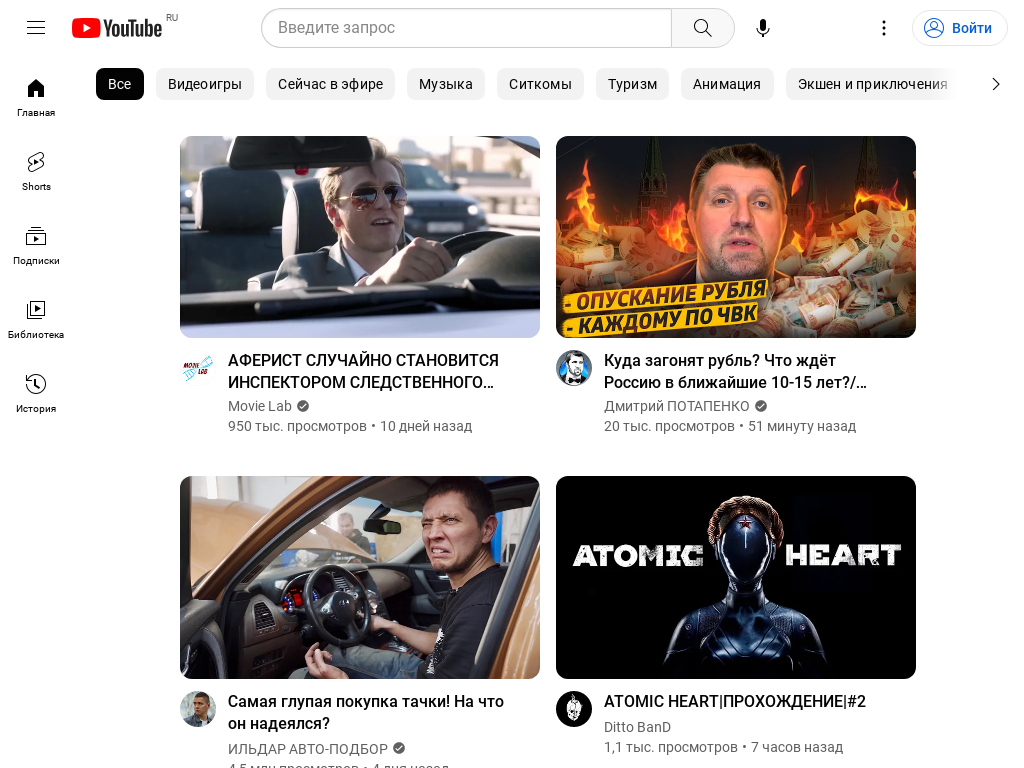1024x768 pixels.
Task: Go to Главная in sidebar
Action: [36, 98]
